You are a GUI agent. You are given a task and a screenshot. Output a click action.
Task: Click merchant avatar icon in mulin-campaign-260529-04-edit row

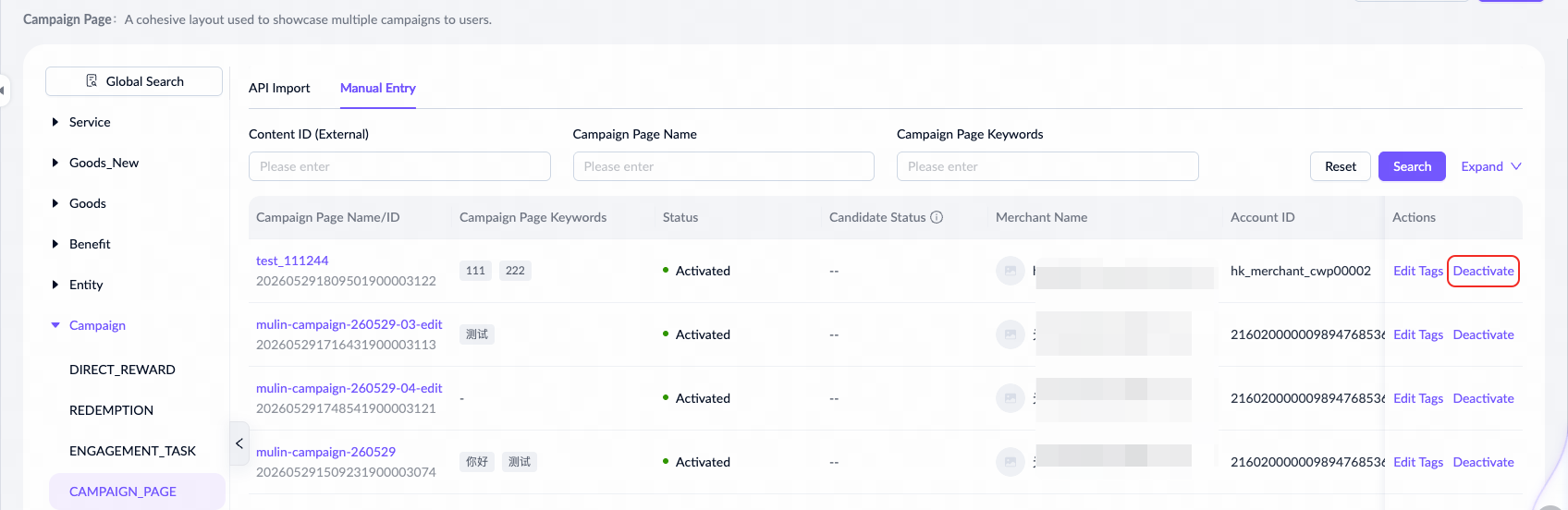click(x=1011, y=398)
